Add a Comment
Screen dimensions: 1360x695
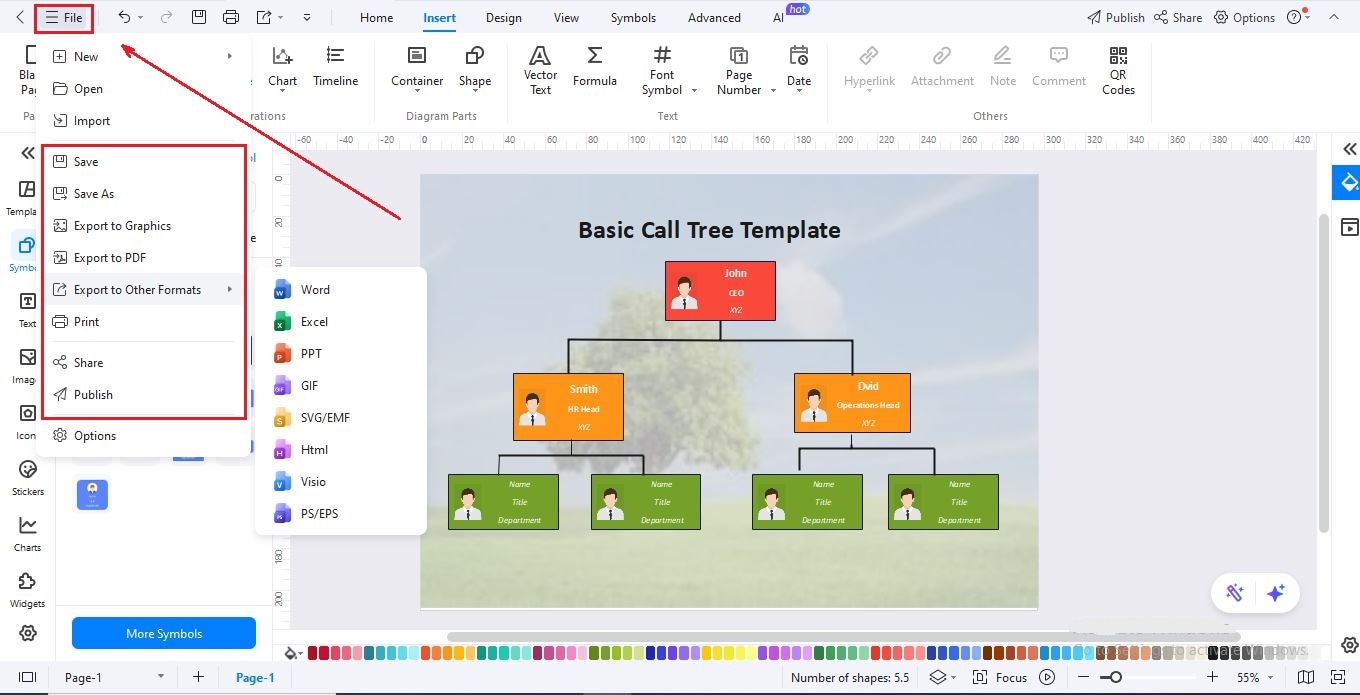(x=1058, y=70)
